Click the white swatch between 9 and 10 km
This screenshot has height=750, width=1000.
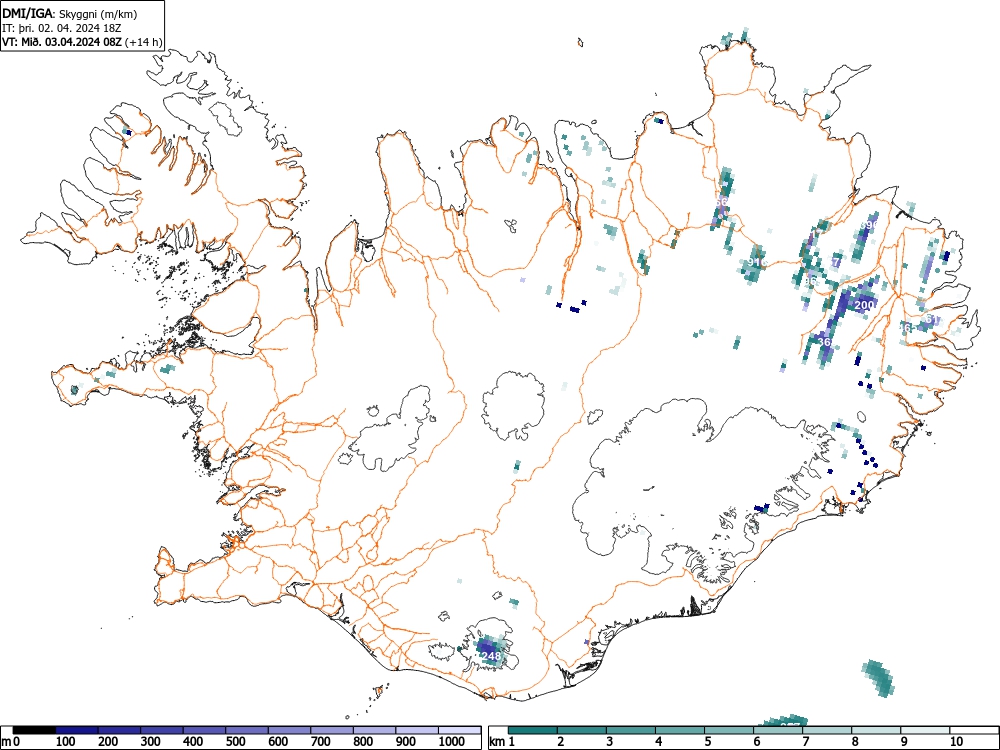click(925, 730)
